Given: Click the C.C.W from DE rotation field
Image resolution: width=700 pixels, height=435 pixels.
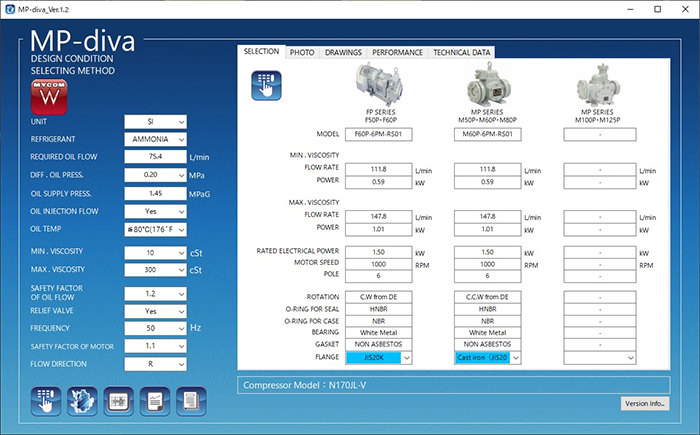Looking at the screenshot, I should pyautogui.click(x=488, y=297).
